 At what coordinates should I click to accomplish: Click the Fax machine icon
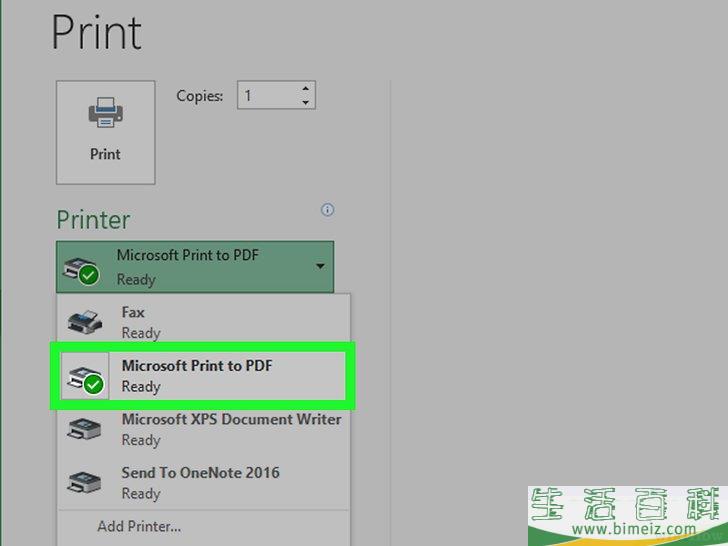pyautogui.click(x=85, y=322)
